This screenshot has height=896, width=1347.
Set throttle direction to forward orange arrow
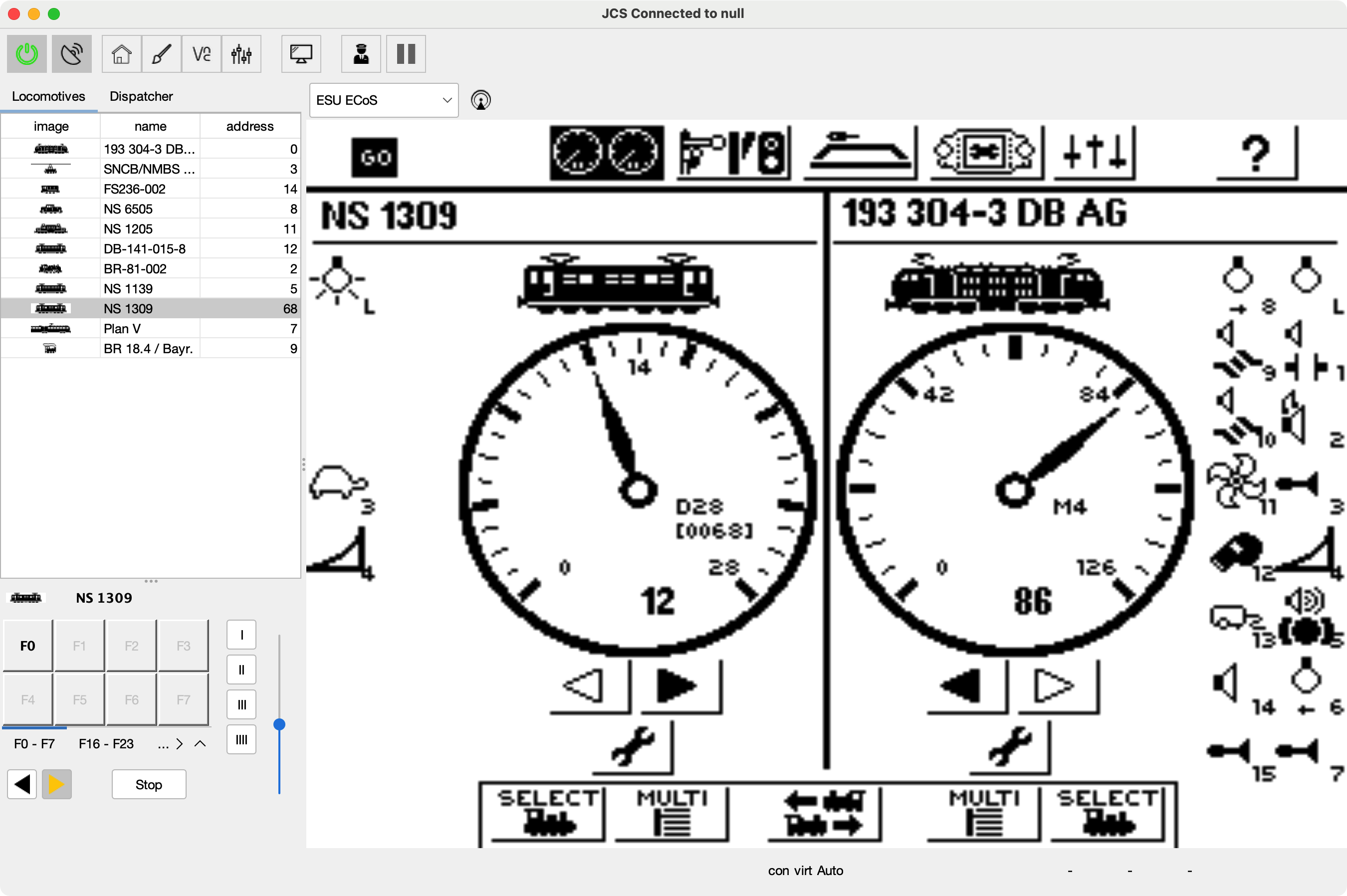(56, 784)
